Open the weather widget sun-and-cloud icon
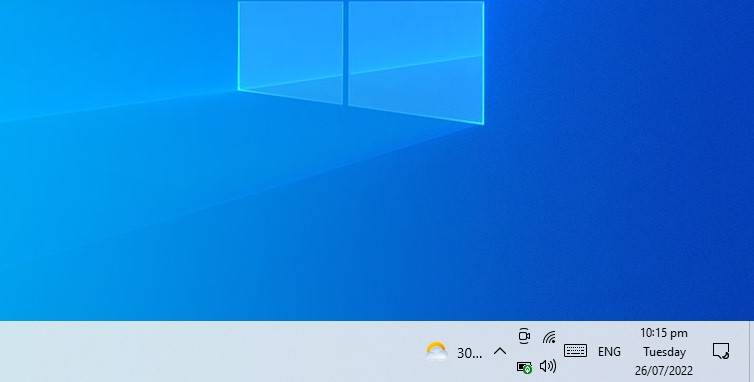This screenshot has height=382, width=754. 437,352
